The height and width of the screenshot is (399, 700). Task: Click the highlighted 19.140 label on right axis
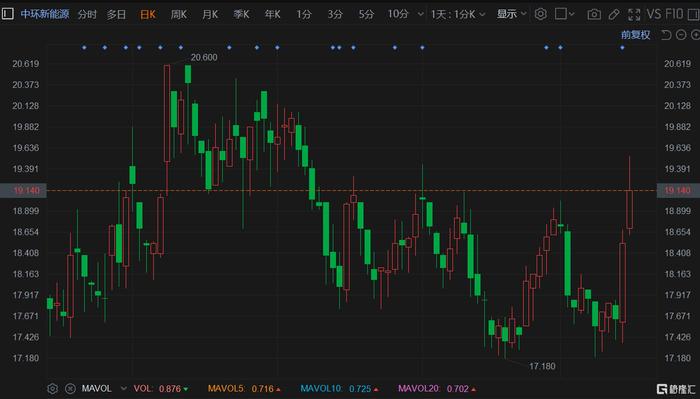pyautogui.click(x=678, y=191)
